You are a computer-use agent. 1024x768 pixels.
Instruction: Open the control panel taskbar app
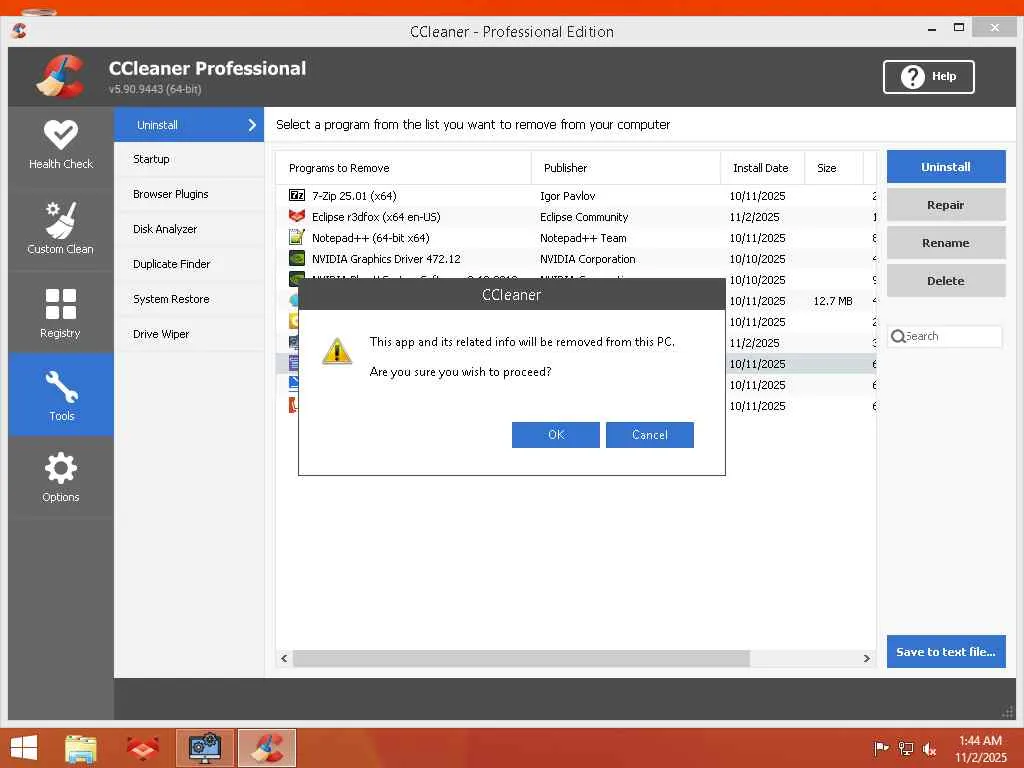click(x=204, y=748)
